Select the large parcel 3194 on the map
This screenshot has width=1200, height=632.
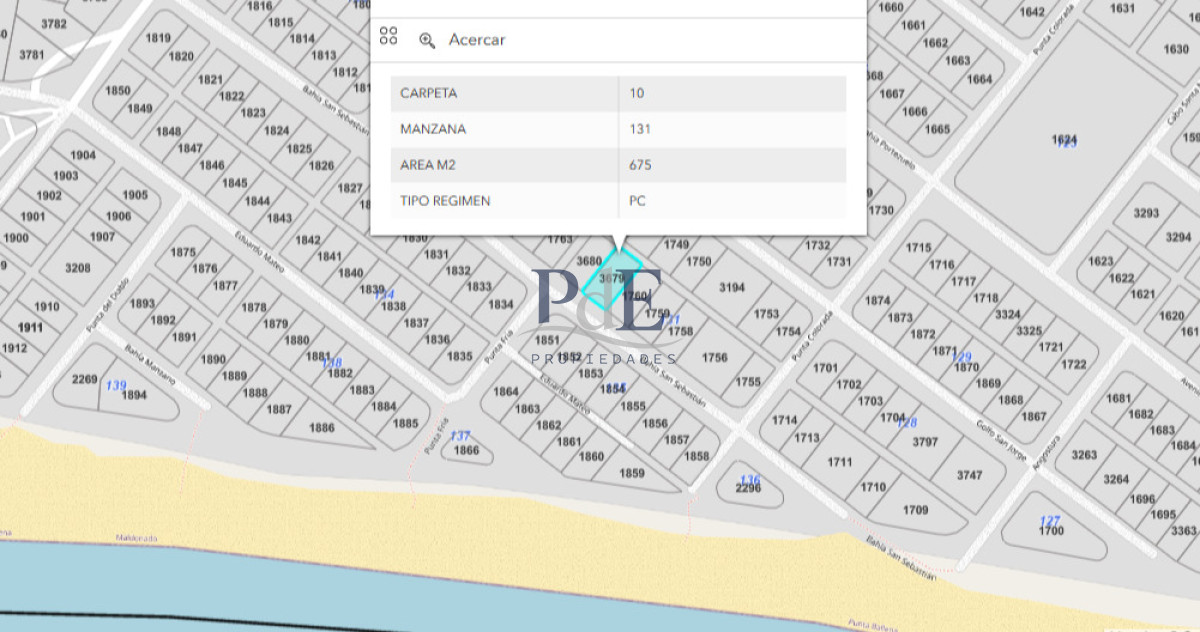(x=733, y=289)
